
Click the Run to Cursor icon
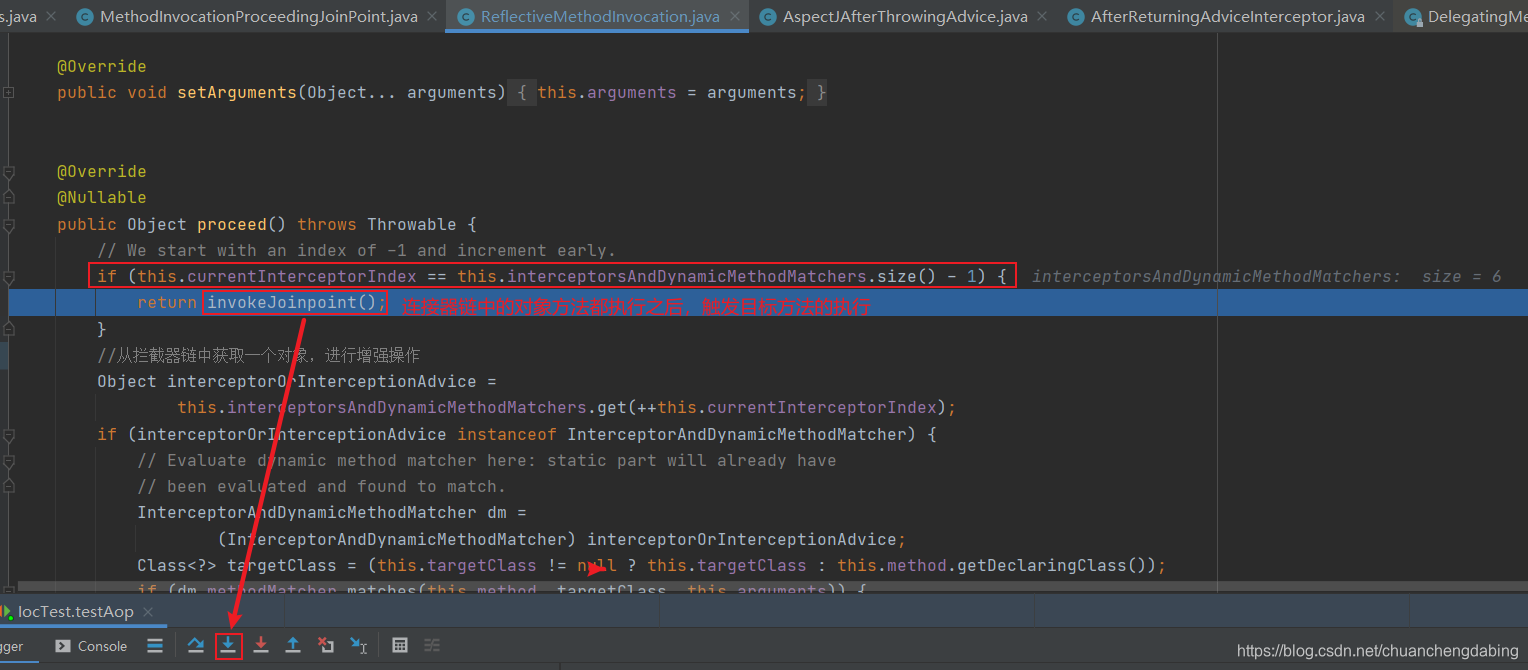point(358,646)
